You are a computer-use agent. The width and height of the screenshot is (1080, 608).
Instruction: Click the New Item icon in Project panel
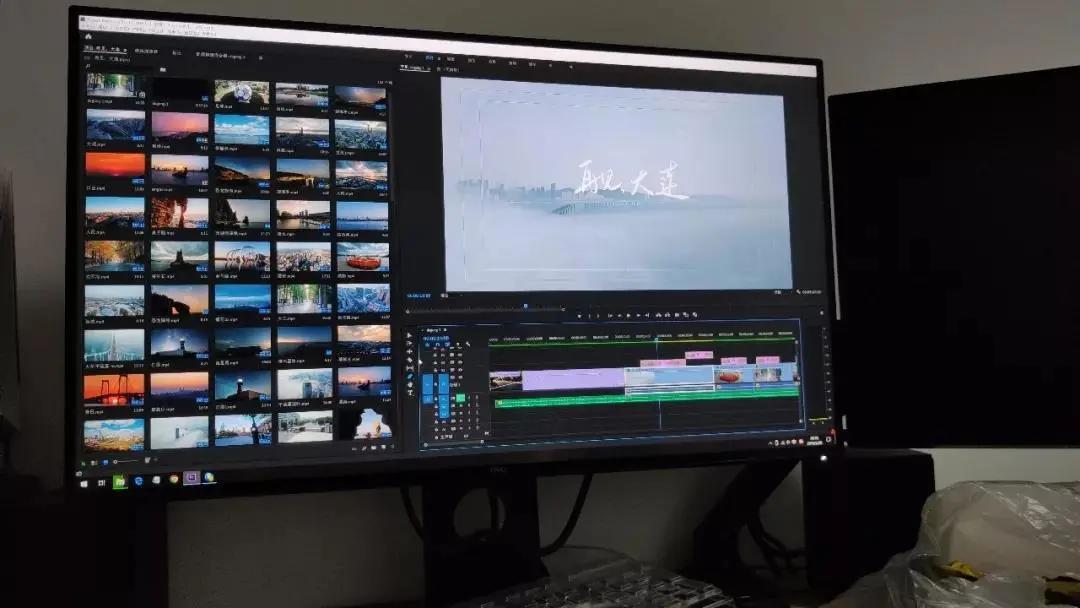click(383, 448)
